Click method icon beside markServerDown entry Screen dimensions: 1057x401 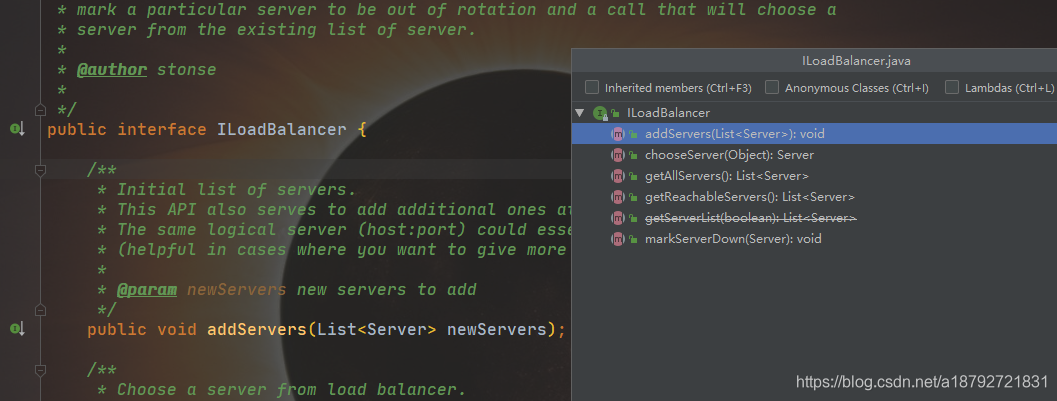point(617,239)
